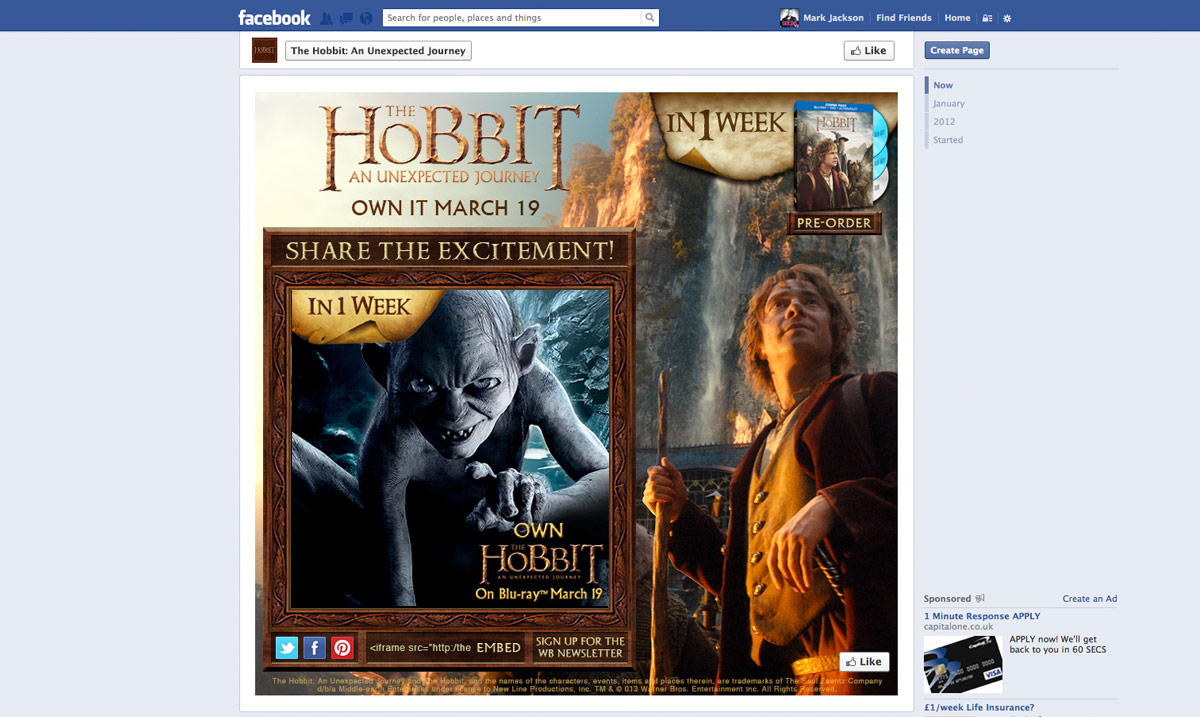Click the Create an Ad link
Screen dimensions: 1200x717
click(x=1089, y=599)
